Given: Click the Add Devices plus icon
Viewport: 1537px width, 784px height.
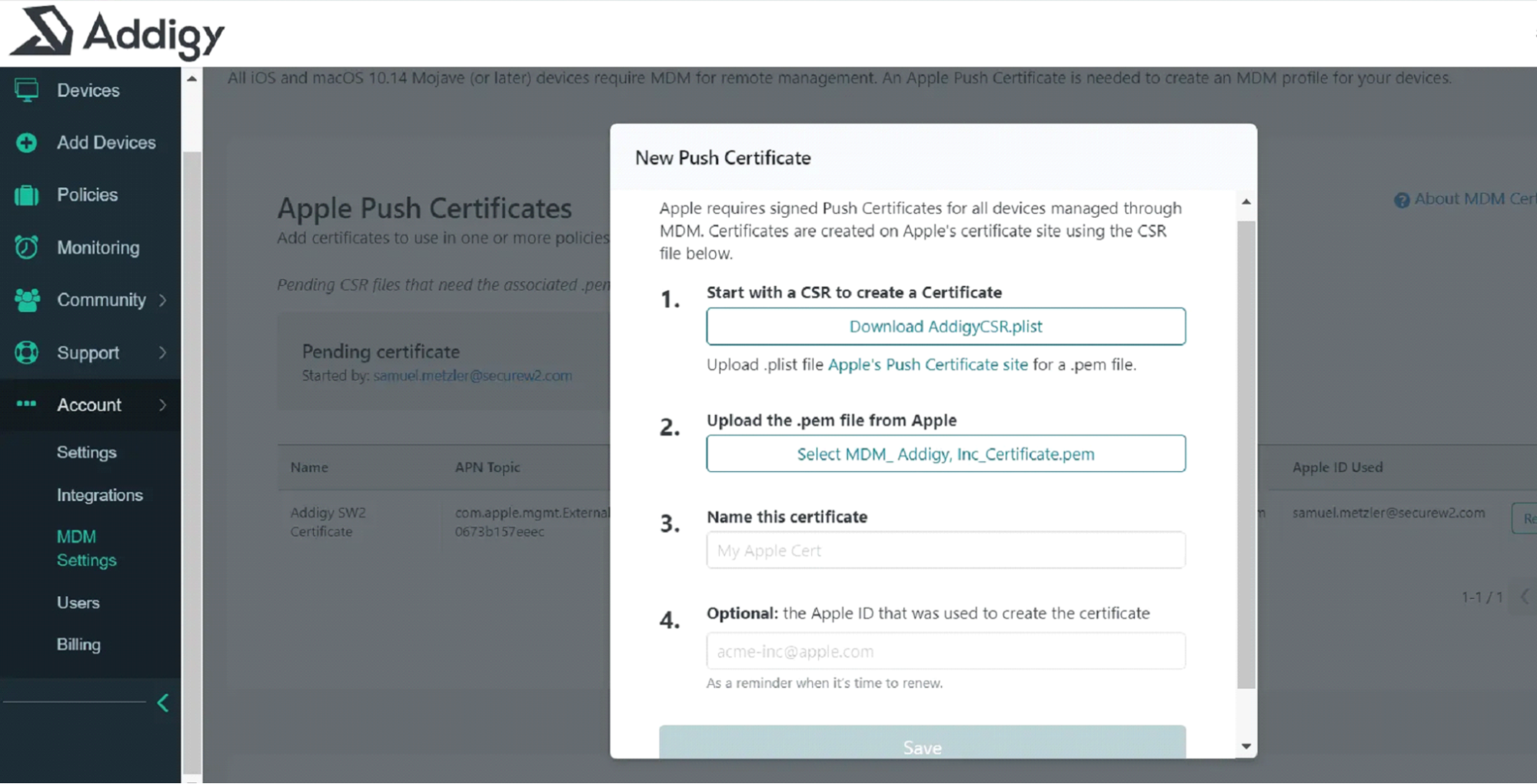Looking at the screenshot, I should [x=26, y=143].
